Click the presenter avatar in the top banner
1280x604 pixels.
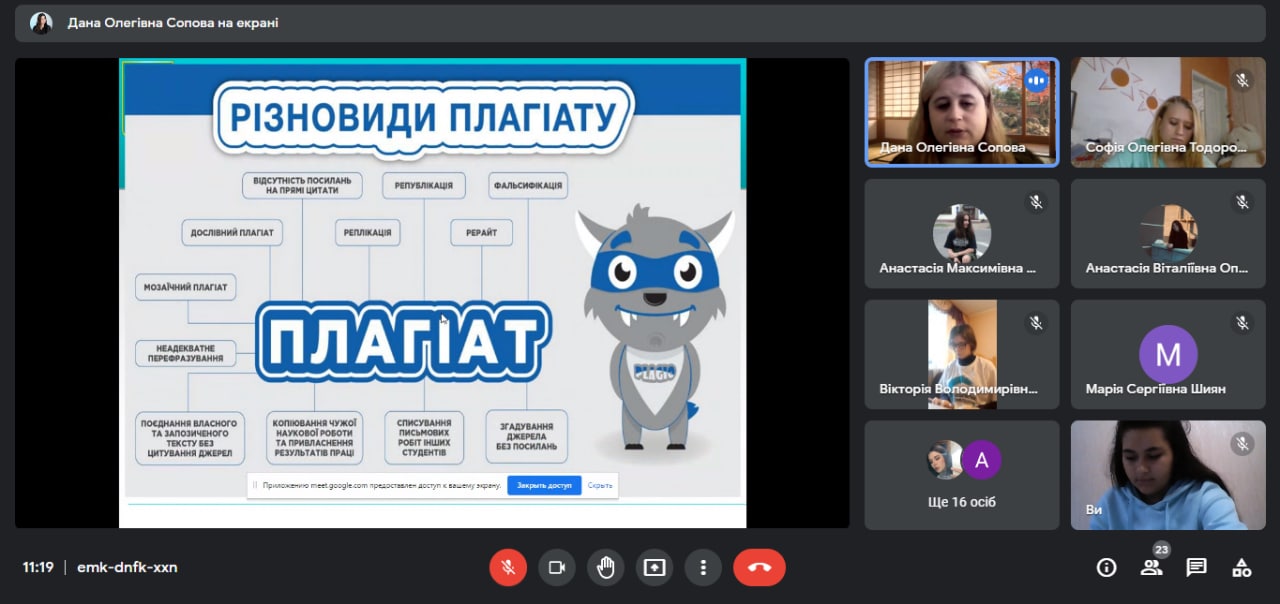(41, 23)
